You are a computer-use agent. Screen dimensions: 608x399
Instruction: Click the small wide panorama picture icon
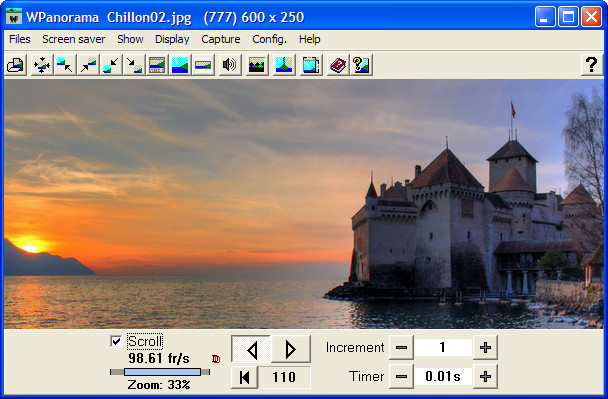coord(203,65)
